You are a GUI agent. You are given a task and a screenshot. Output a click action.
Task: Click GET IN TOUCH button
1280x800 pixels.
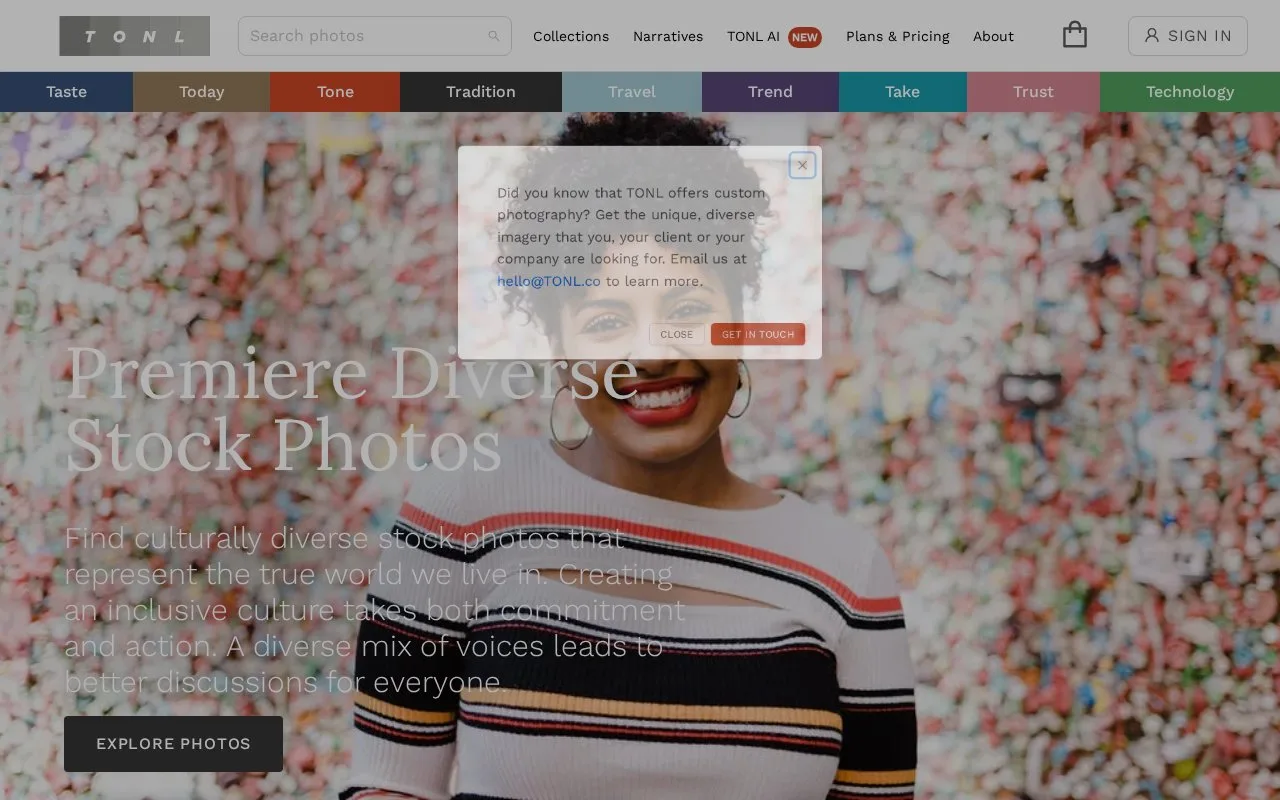pos(758,334)
